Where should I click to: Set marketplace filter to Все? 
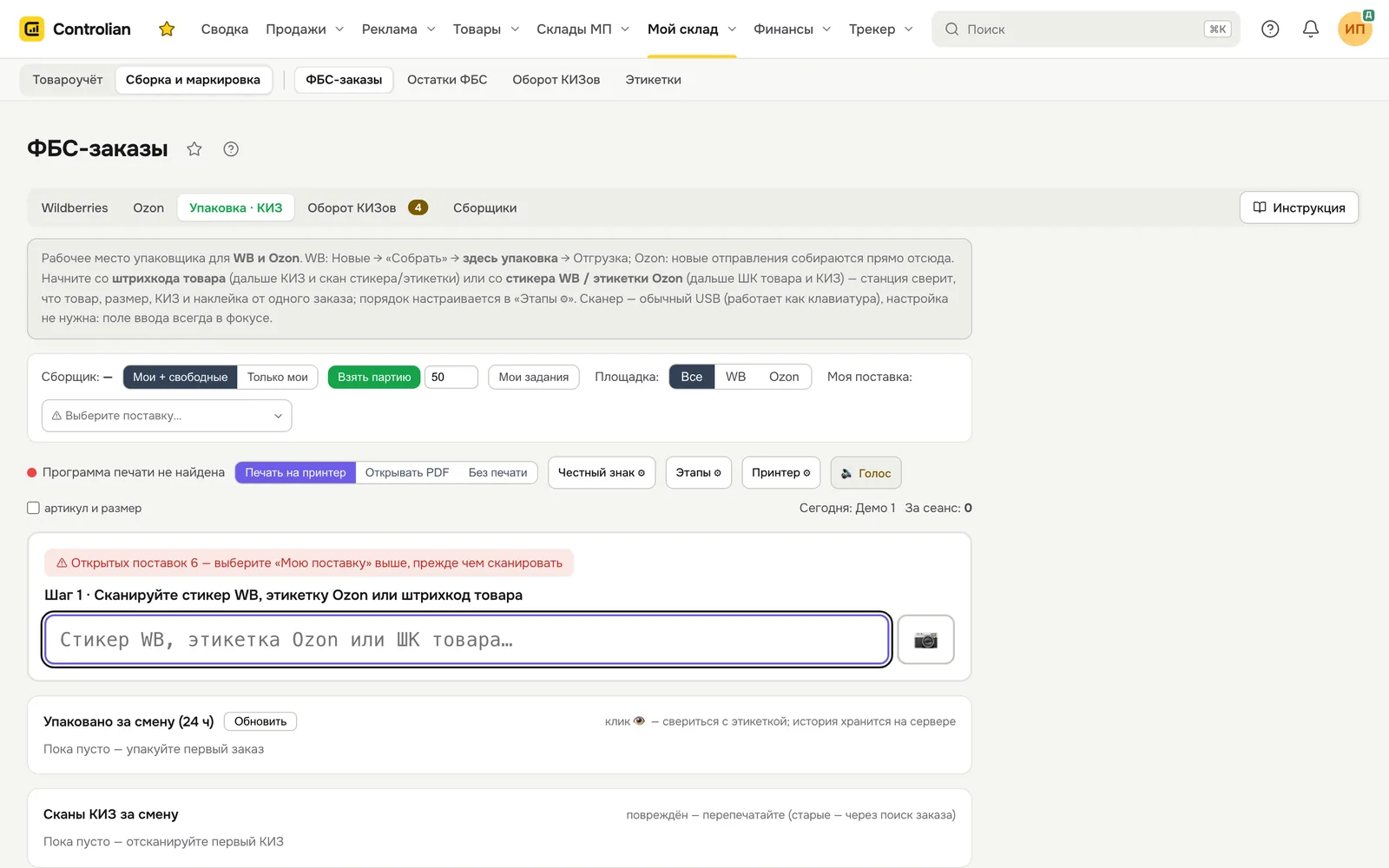[x=692, y=378]
